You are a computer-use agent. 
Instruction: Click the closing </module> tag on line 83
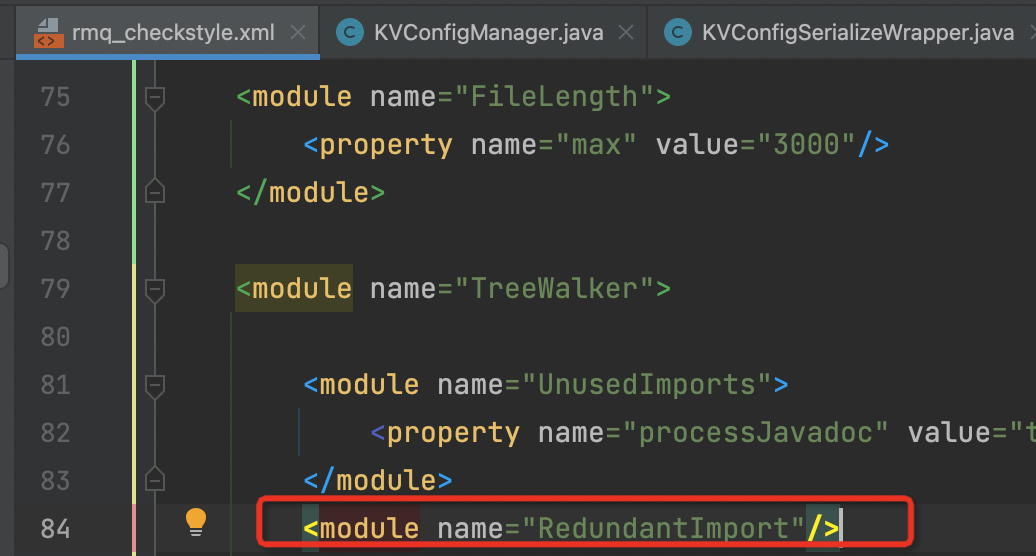378,481
